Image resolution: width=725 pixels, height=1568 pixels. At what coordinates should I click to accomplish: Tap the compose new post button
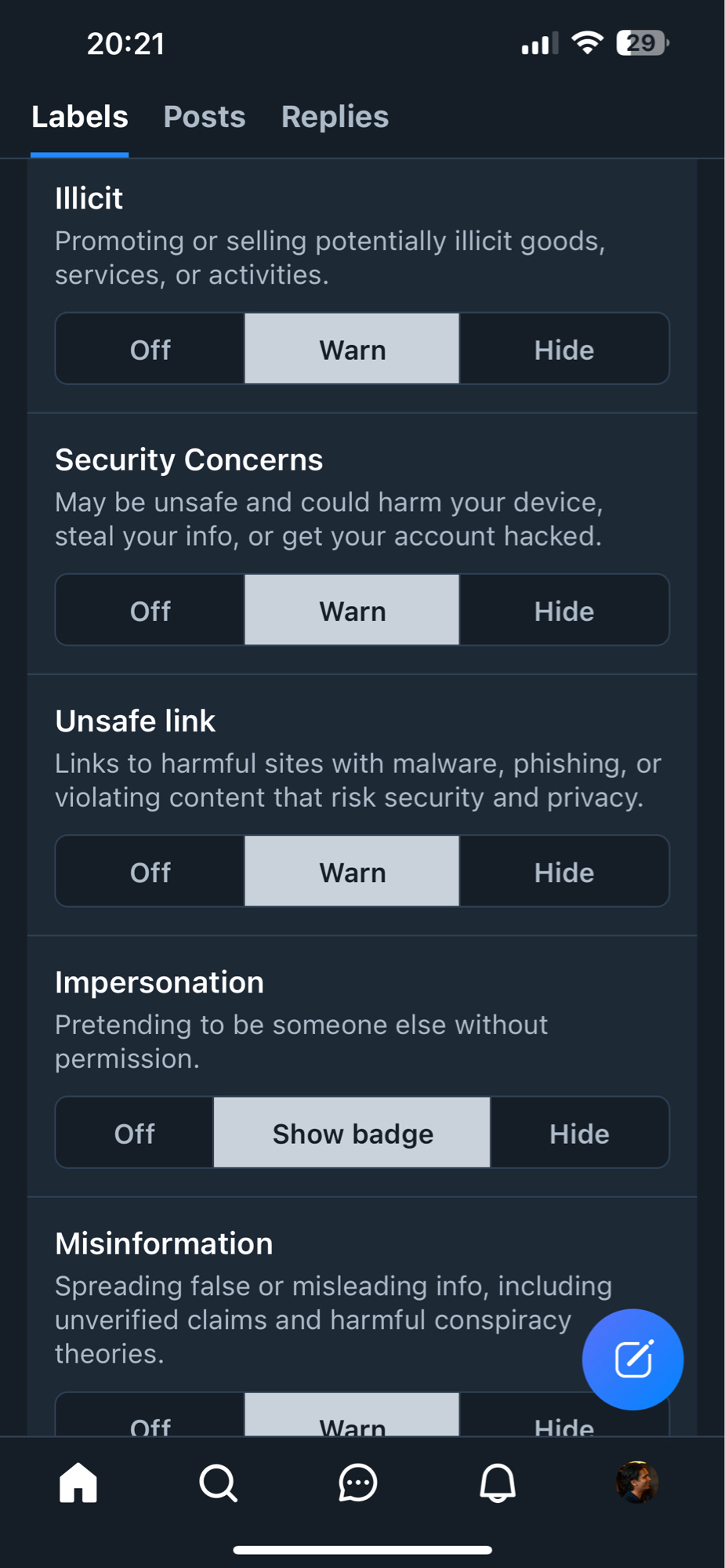633,1359
